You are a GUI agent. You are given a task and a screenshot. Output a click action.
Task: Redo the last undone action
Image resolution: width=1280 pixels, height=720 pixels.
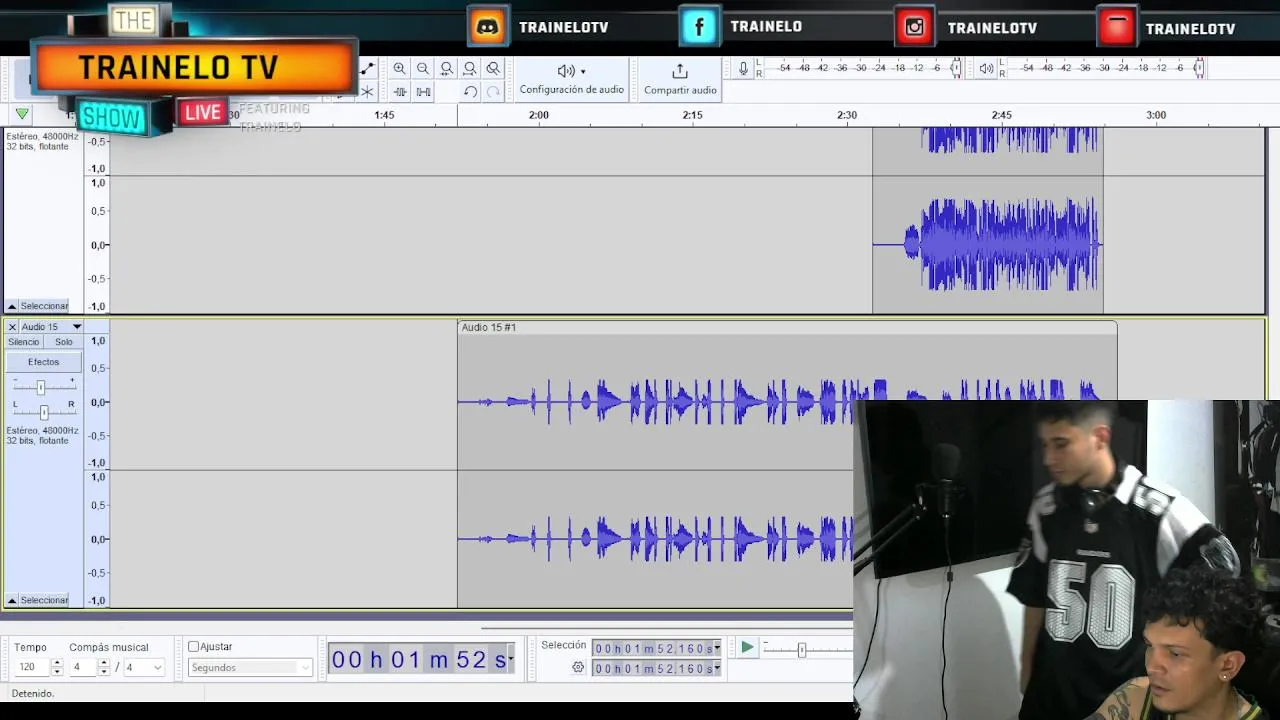(493, 92)
